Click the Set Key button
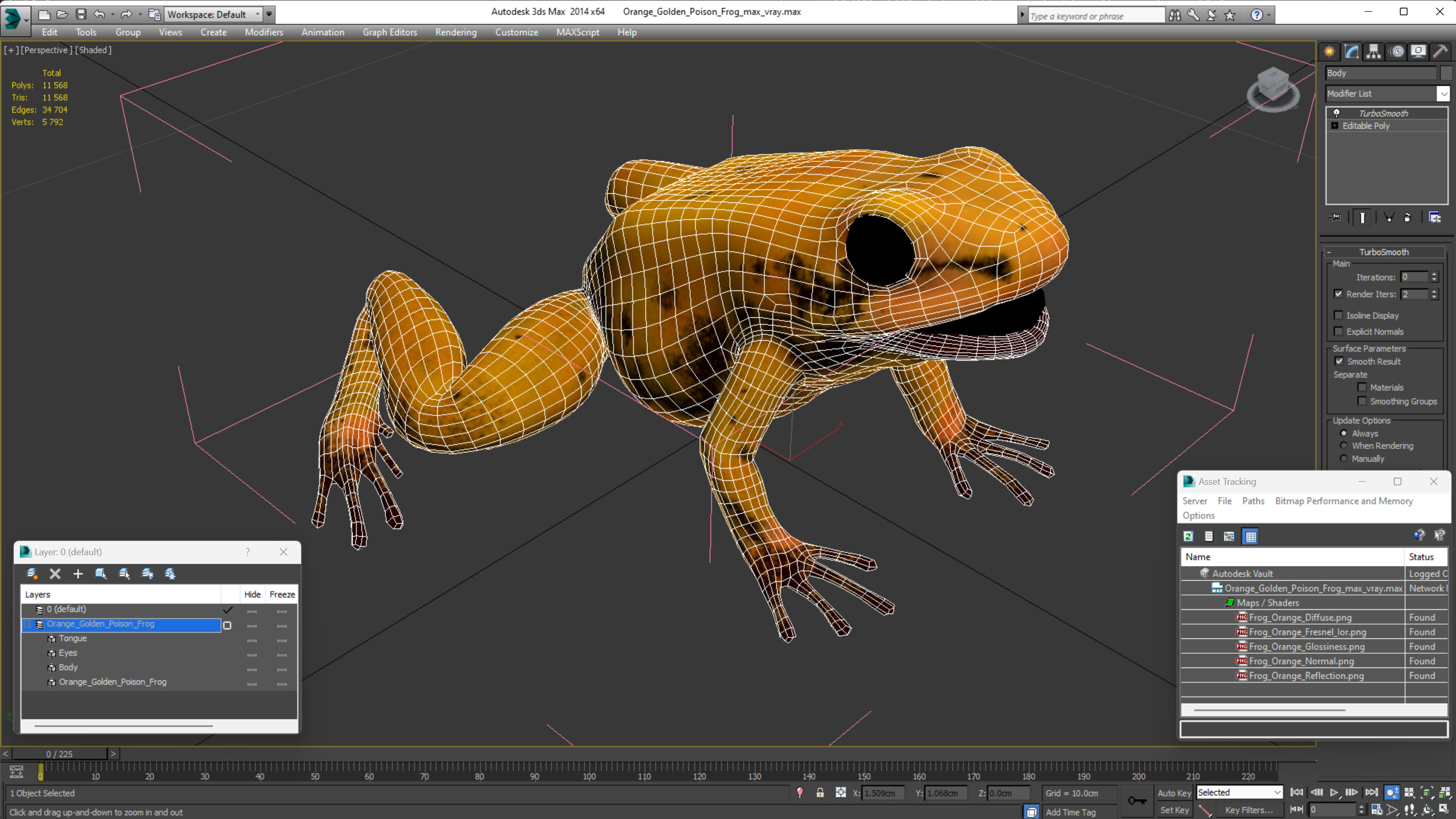1456x819 pixels. point(1174,810)
